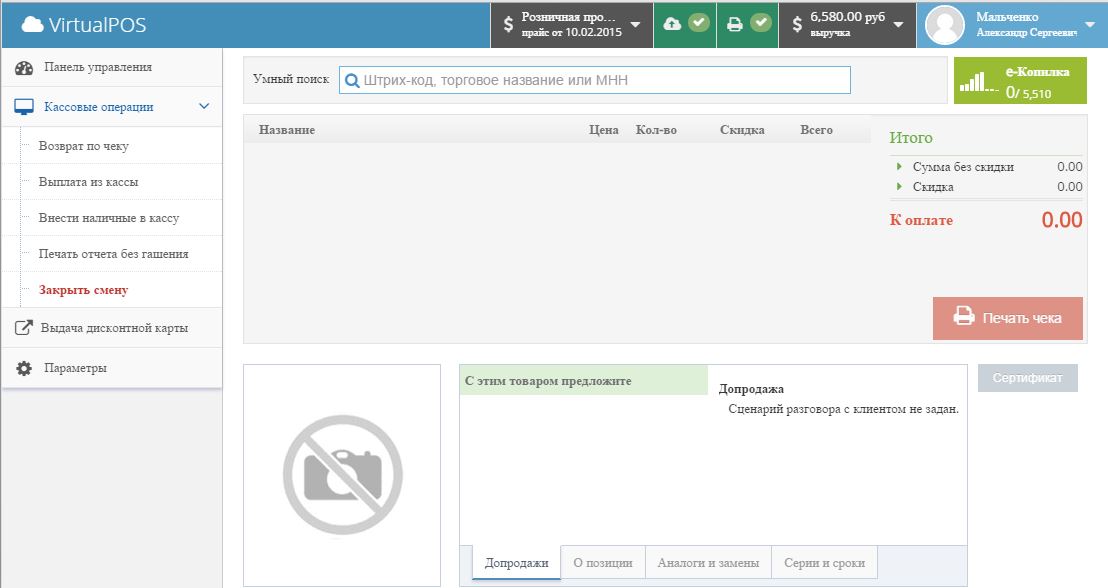Switch to the О позиции tab
Image resolution: width=1108 pixels, height=588 pixels.
click(x=604, y=561)
